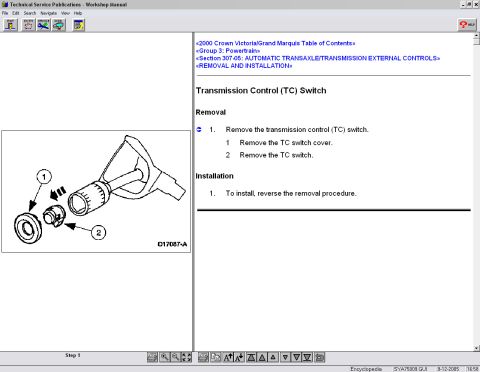
Task: Click the second top toolbar icon with engine drawing
Action: coord(28,25)
